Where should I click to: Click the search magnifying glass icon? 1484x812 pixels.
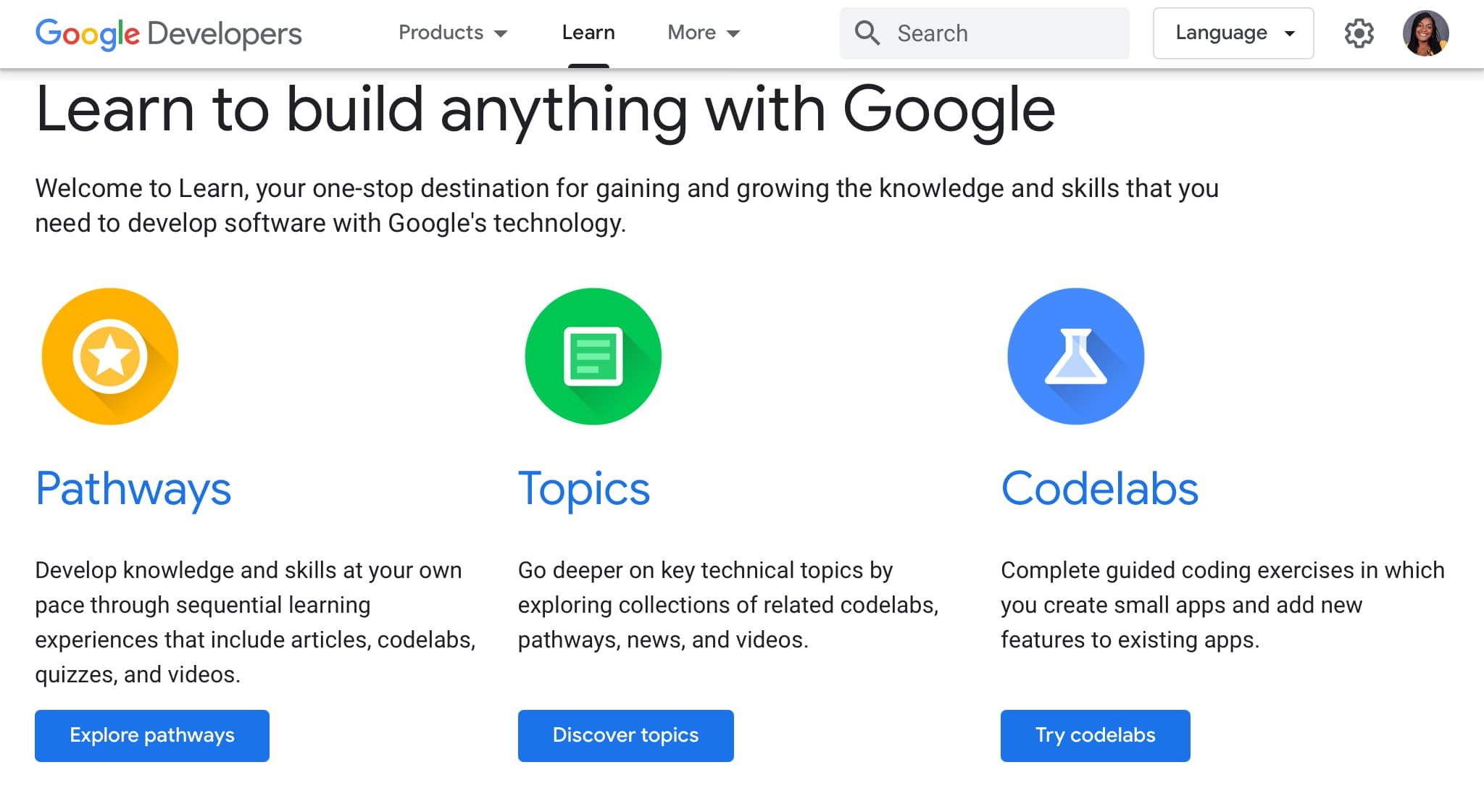(867, 33)
